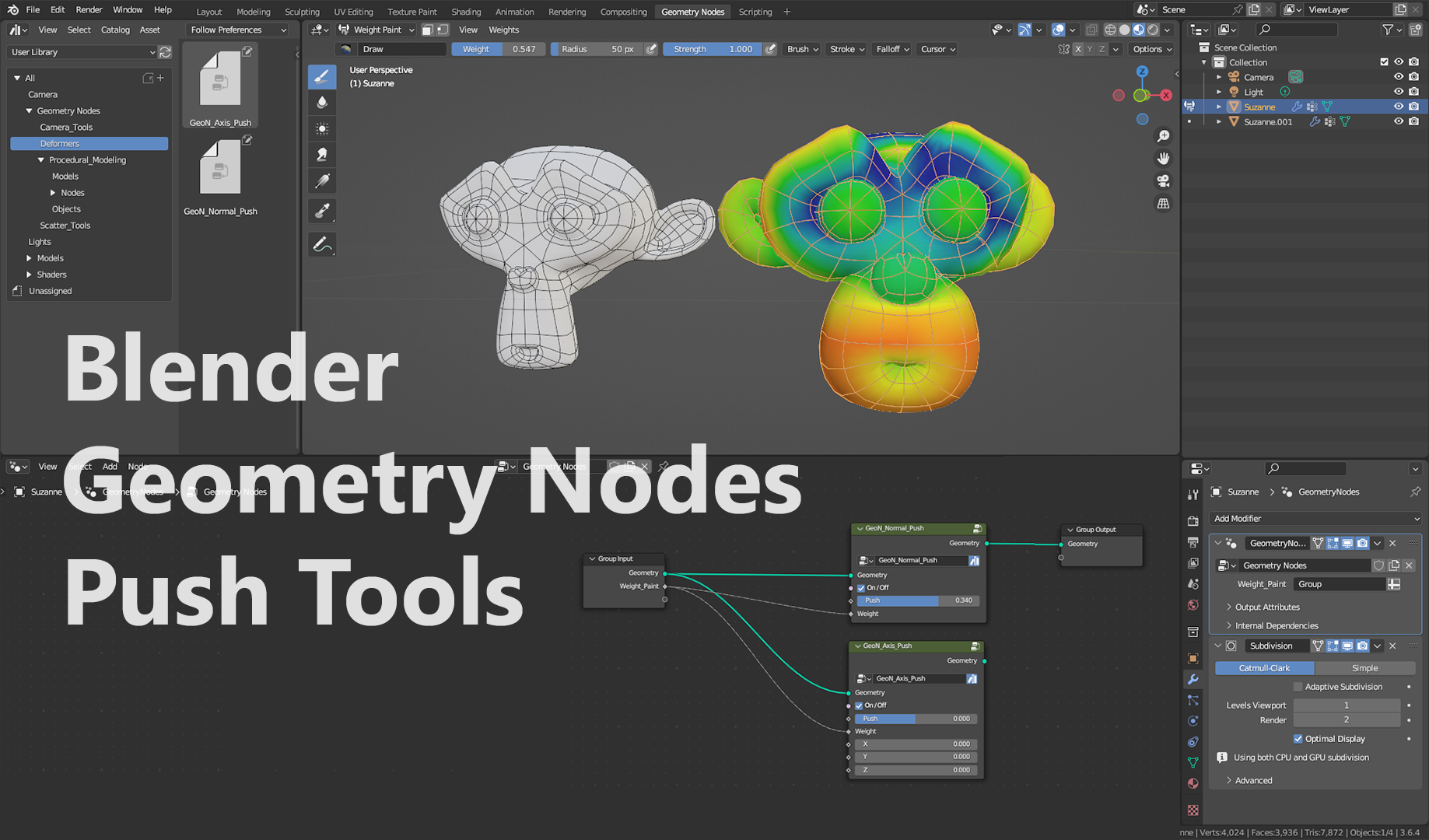
Task: Select the Annotate tool
Action: click(321, 244)
